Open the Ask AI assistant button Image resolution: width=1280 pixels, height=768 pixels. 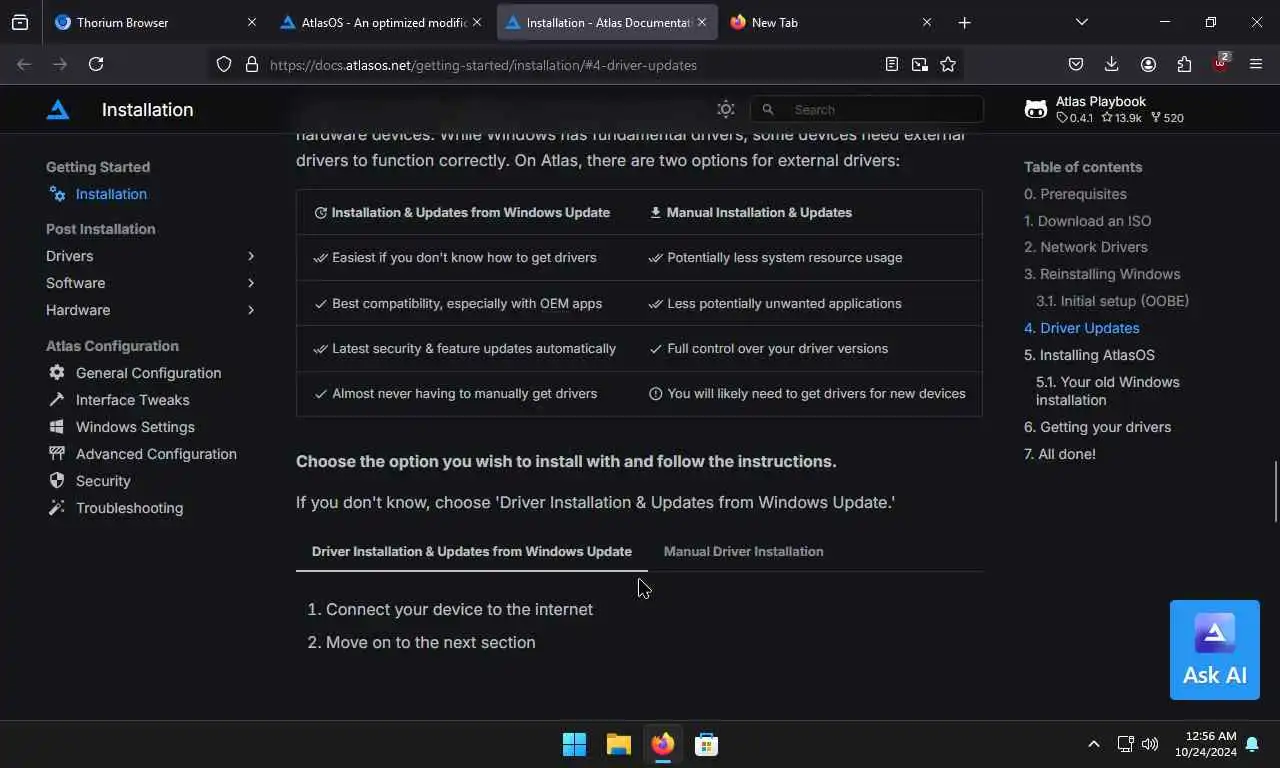coord(1215,650)
